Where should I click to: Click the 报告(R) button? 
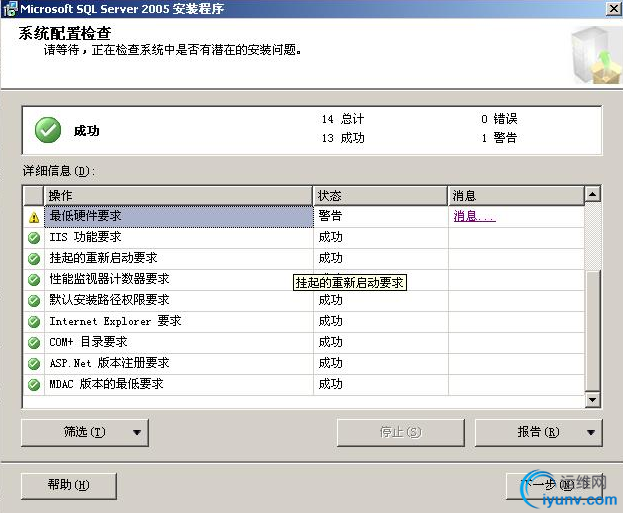coord(538,433)
